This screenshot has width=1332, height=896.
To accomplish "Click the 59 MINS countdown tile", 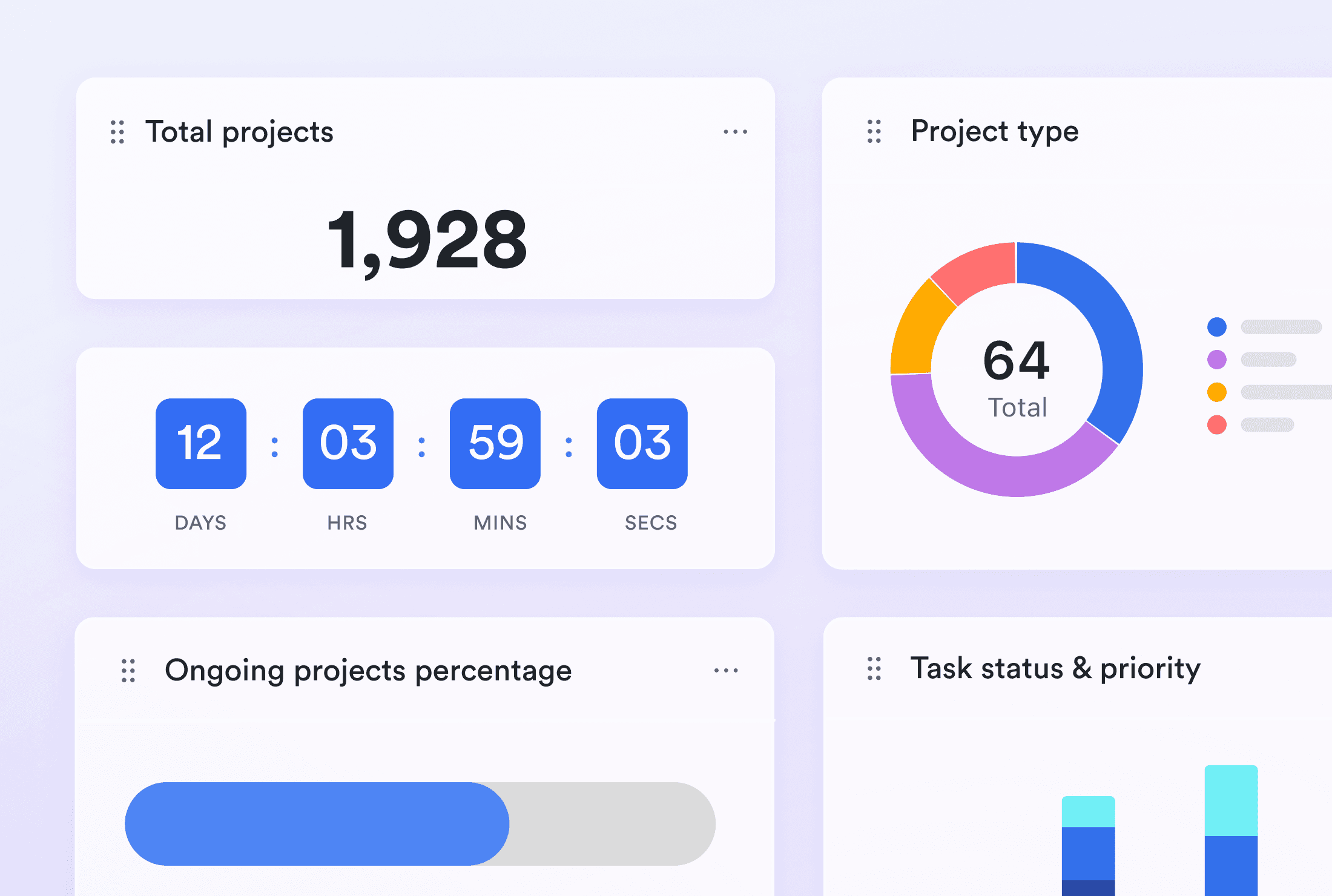I will (x=495, y=443).
